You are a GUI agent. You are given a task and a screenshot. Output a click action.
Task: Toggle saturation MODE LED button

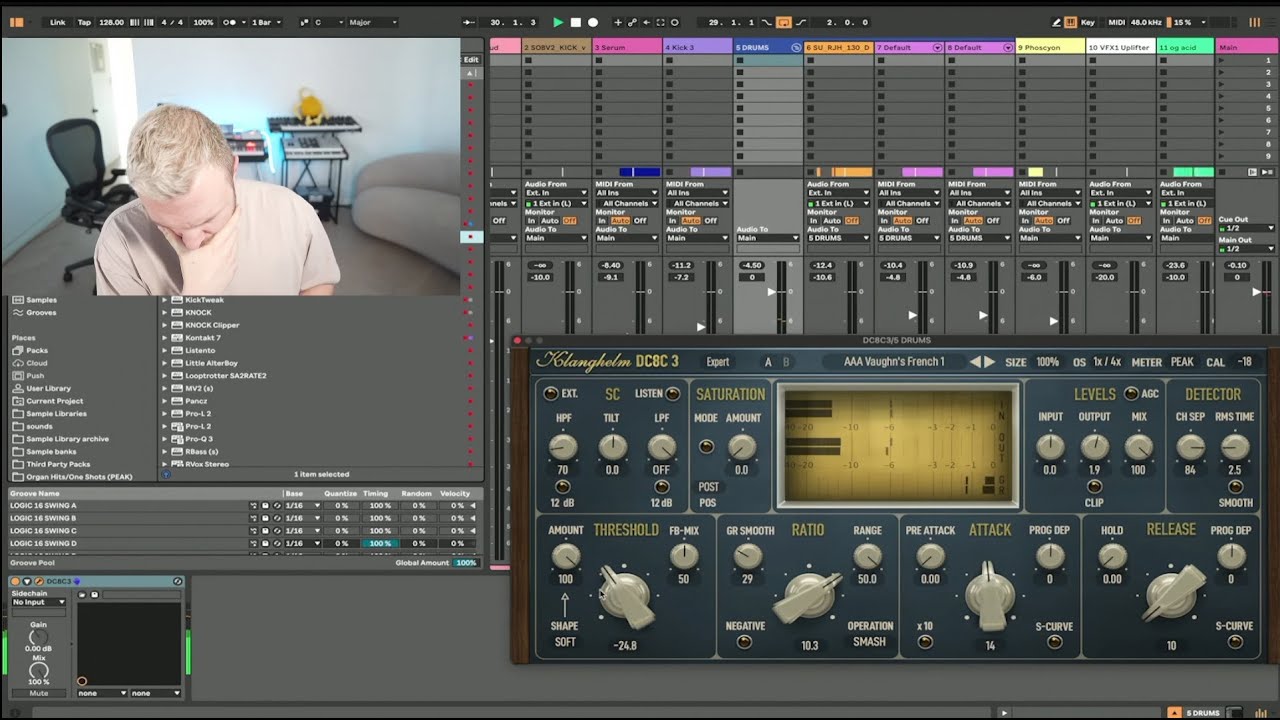tap(707, 447)
